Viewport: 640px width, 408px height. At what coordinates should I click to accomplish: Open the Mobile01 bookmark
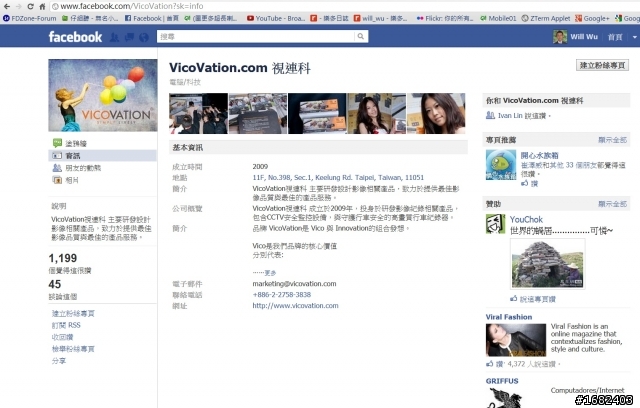tap(498, 18)
